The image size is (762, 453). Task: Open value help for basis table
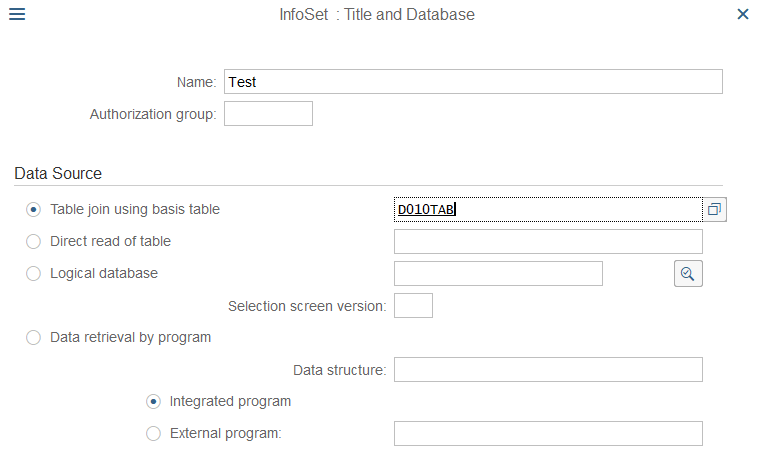coord(714,209)
